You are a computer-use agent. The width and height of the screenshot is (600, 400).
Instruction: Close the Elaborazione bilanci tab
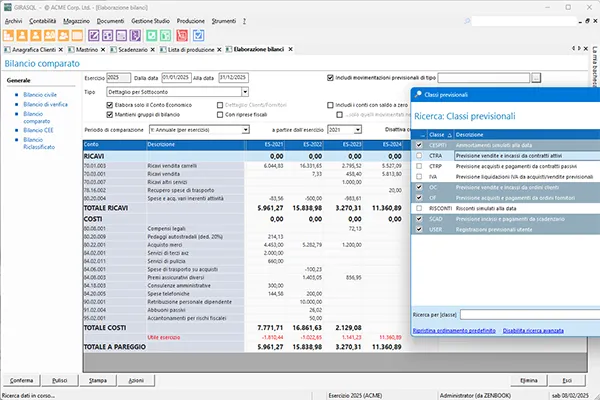290,49
